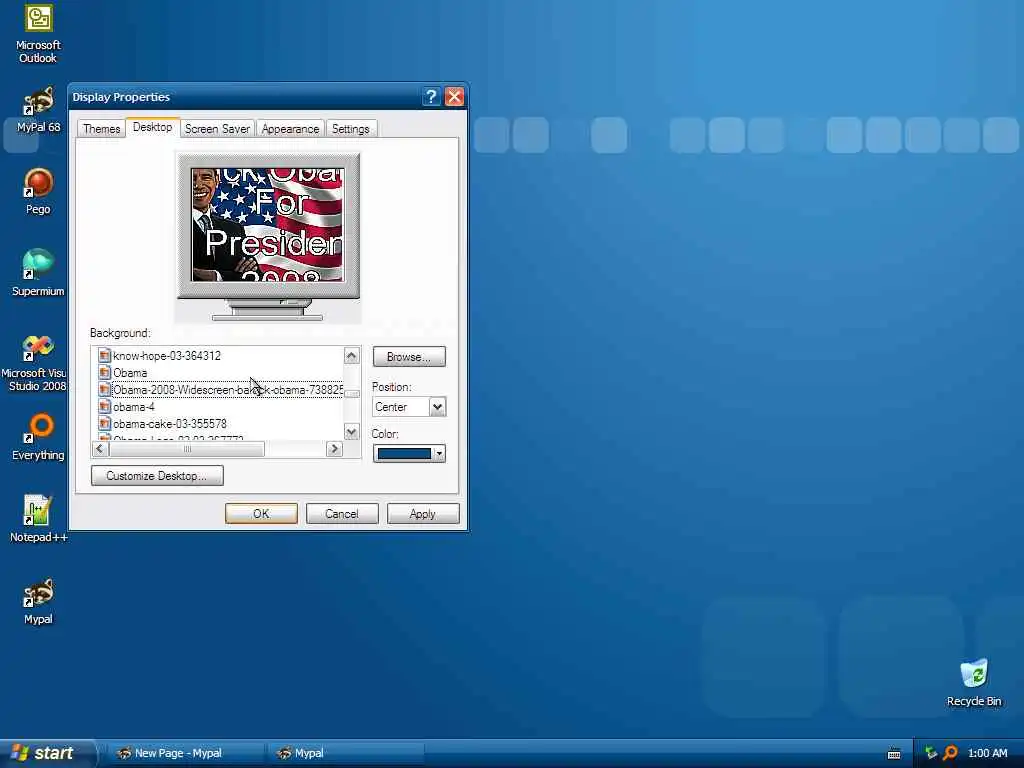The width and height of the screenshot is (1024, 768).
Task: Click the file icon beside Obama
Action: (x=104, y=372)
